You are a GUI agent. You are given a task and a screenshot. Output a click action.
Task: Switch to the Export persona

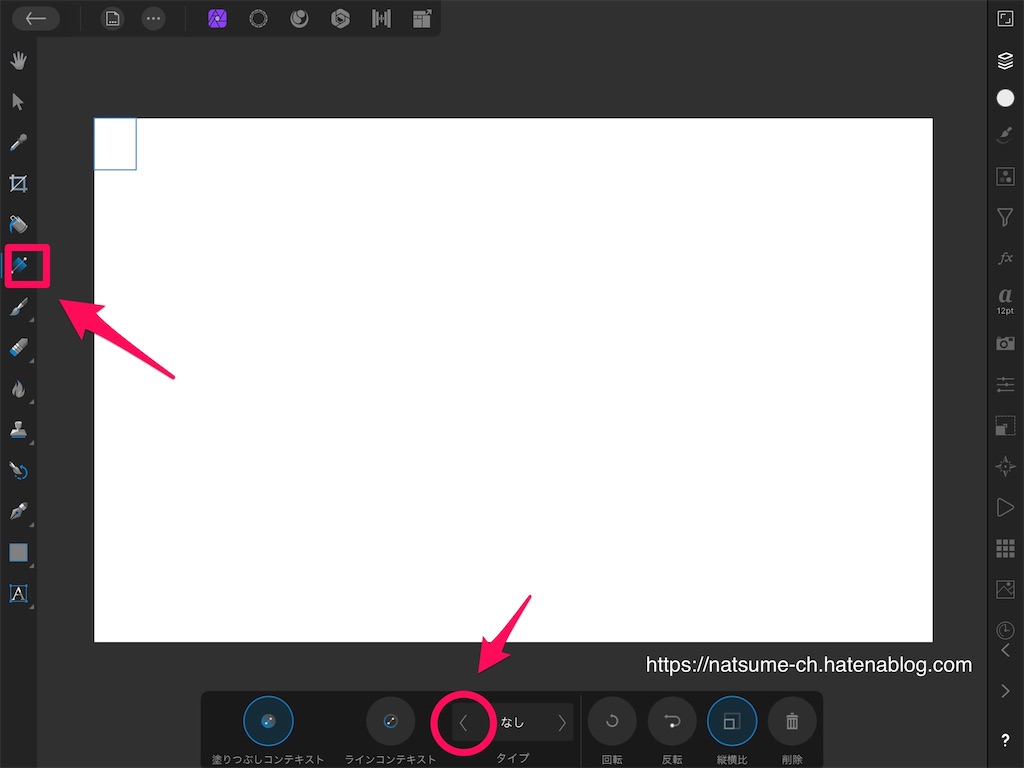pos(422,19)
